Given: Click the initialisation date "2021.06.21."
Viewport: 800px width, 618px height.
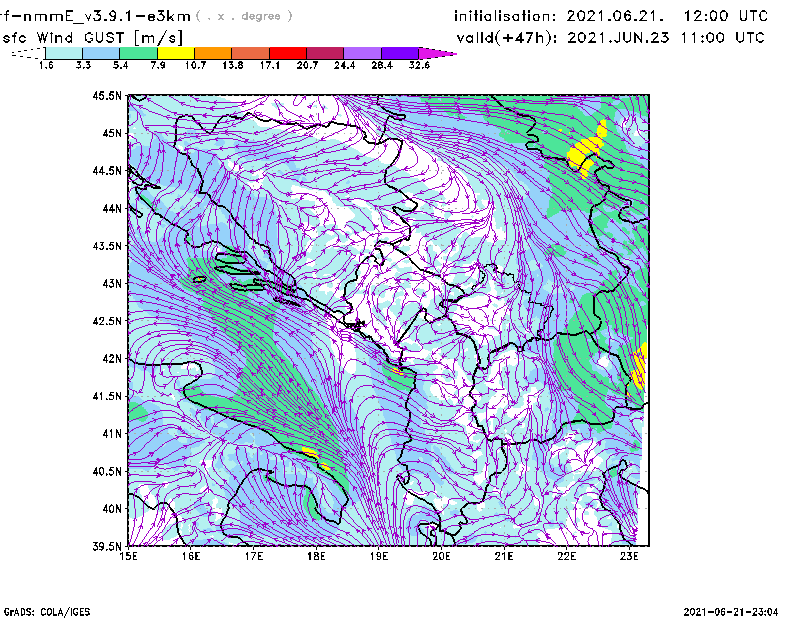Looking at the screenshot, I should click(615, 16).
